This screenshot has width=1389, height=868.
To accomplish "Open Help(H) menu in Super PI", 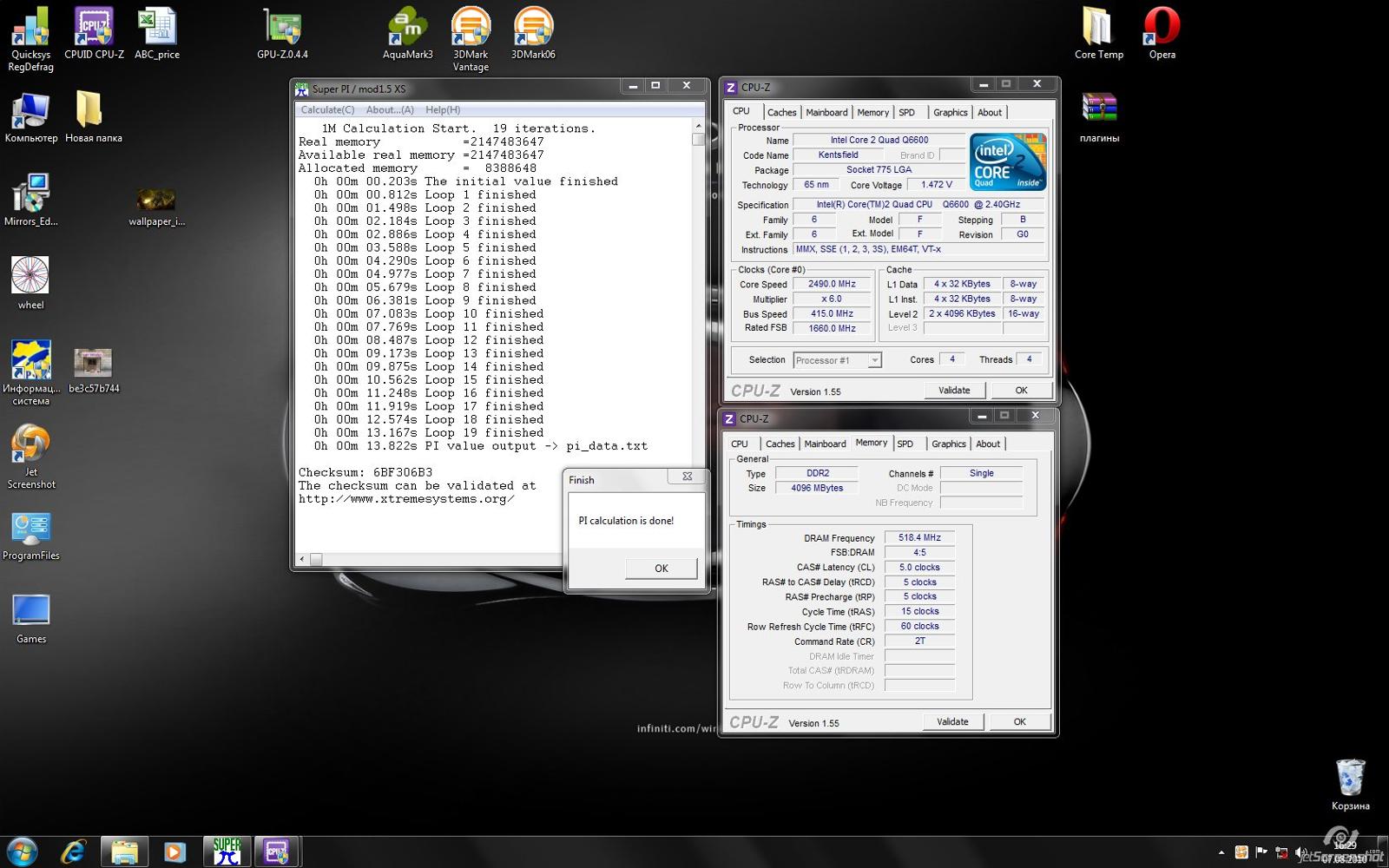I will pos(443,110).
